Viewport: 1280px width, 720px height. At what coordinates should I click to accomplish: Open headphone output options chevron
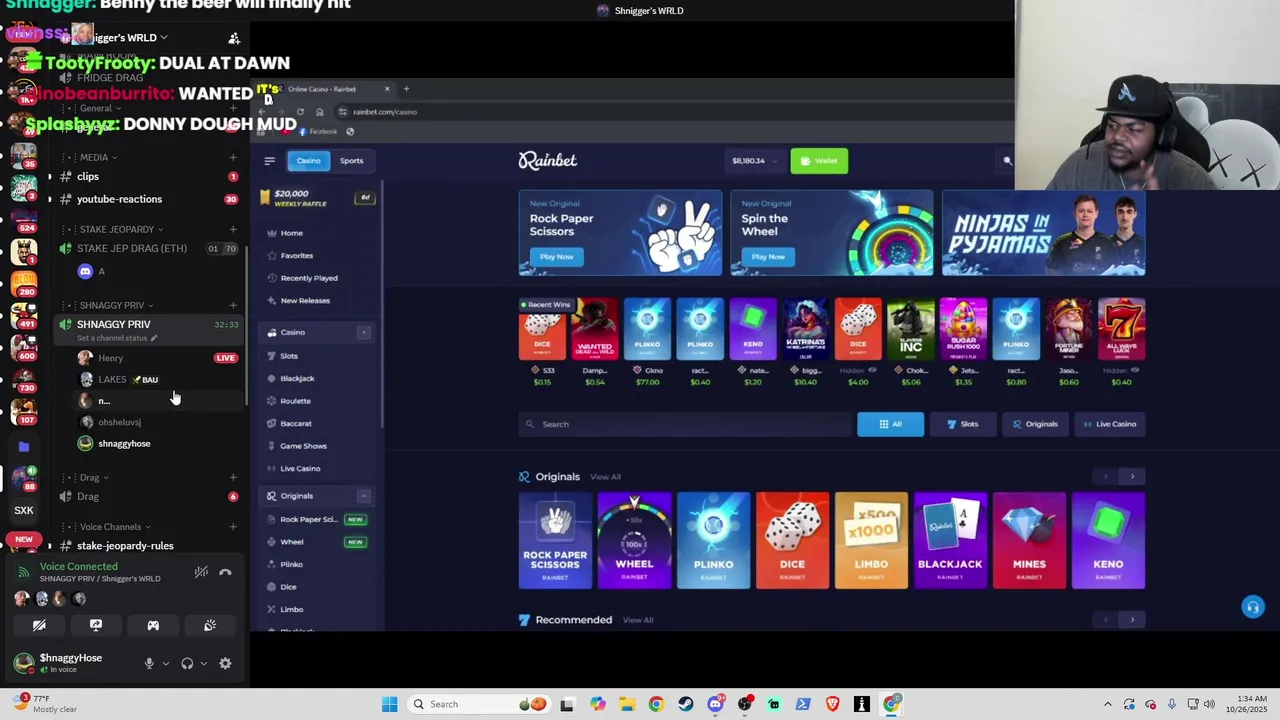203,663
